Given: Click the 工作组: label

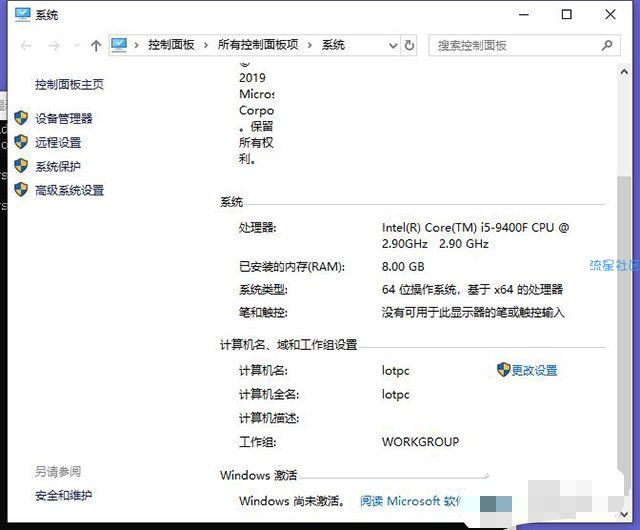Looking at the screenshot, I should click(x=258, y=442).
